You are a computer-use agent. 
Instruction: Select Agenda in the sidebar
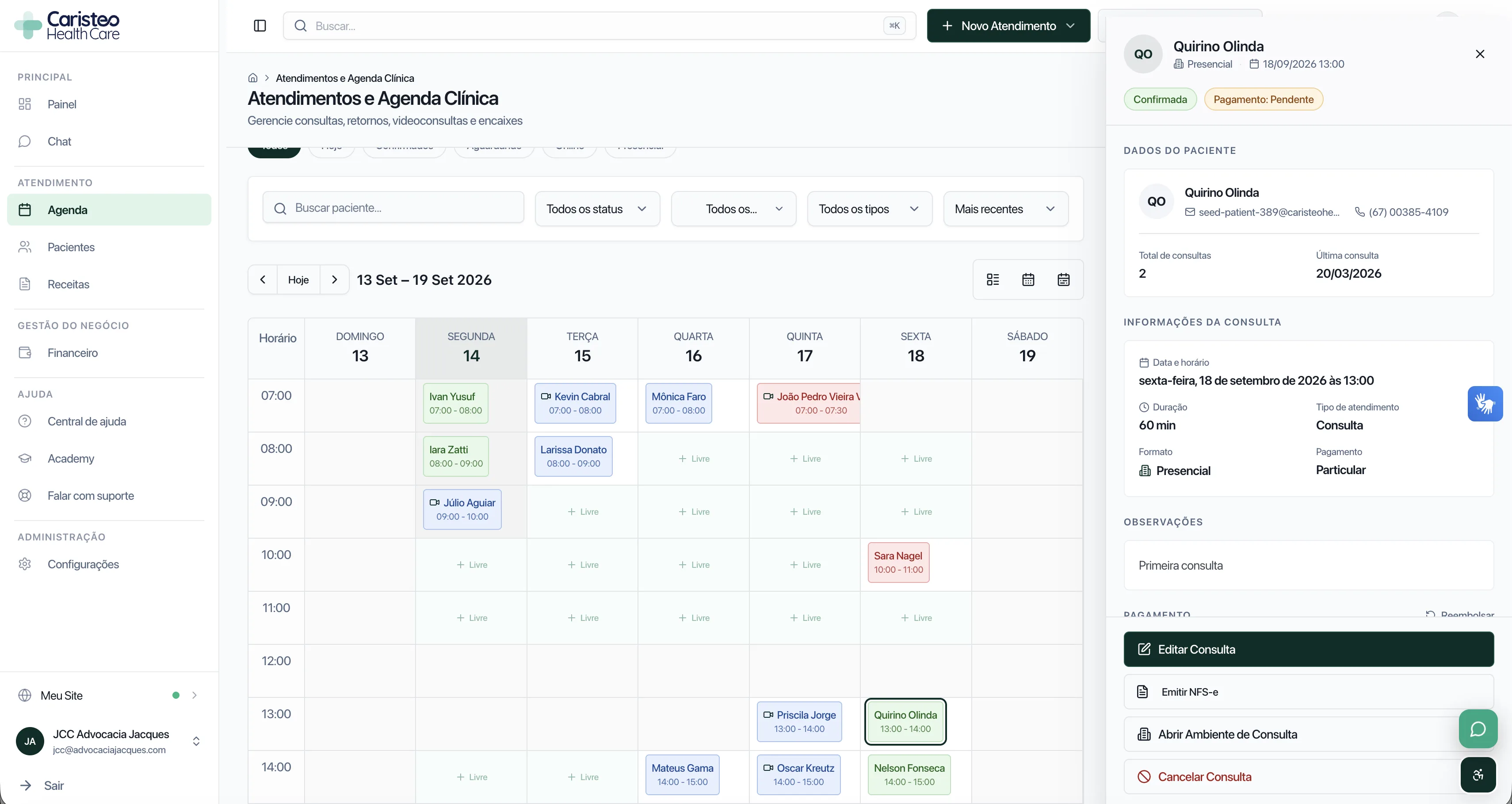pos(109,210)
